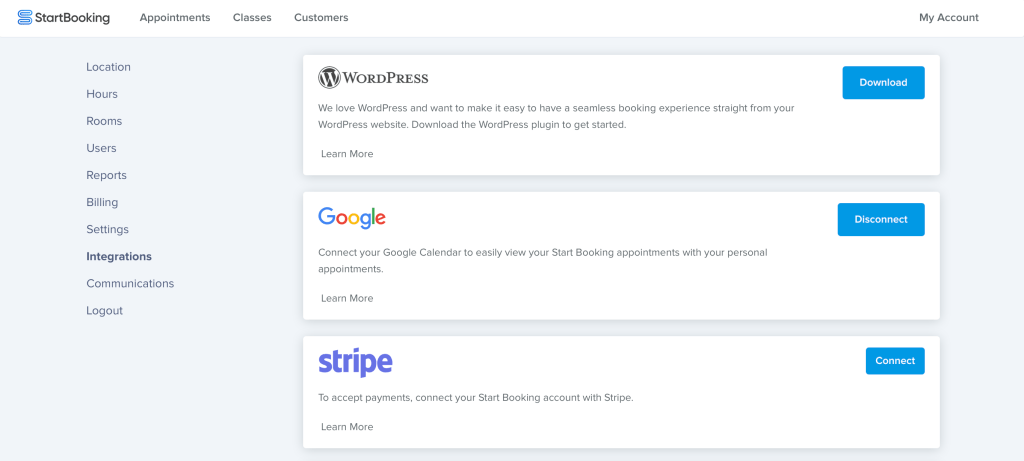The image size is (1024, 461).
Task: Click the Stripe logo
Action: pyautogui.click(x=355, y=362)
